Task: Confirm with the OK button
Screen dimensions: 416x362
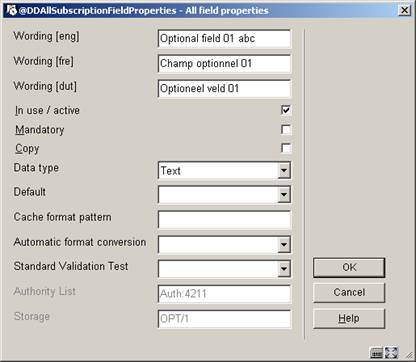Action: [349, 267]
